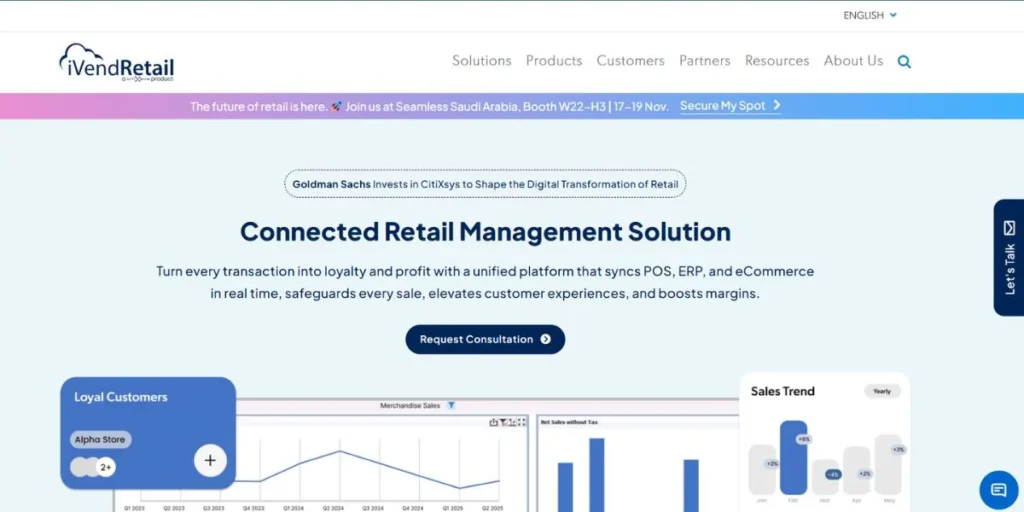The image size is (1024, 512).
Task: Click the Goldman Sachs announcement pill
Action: [485, 184]
